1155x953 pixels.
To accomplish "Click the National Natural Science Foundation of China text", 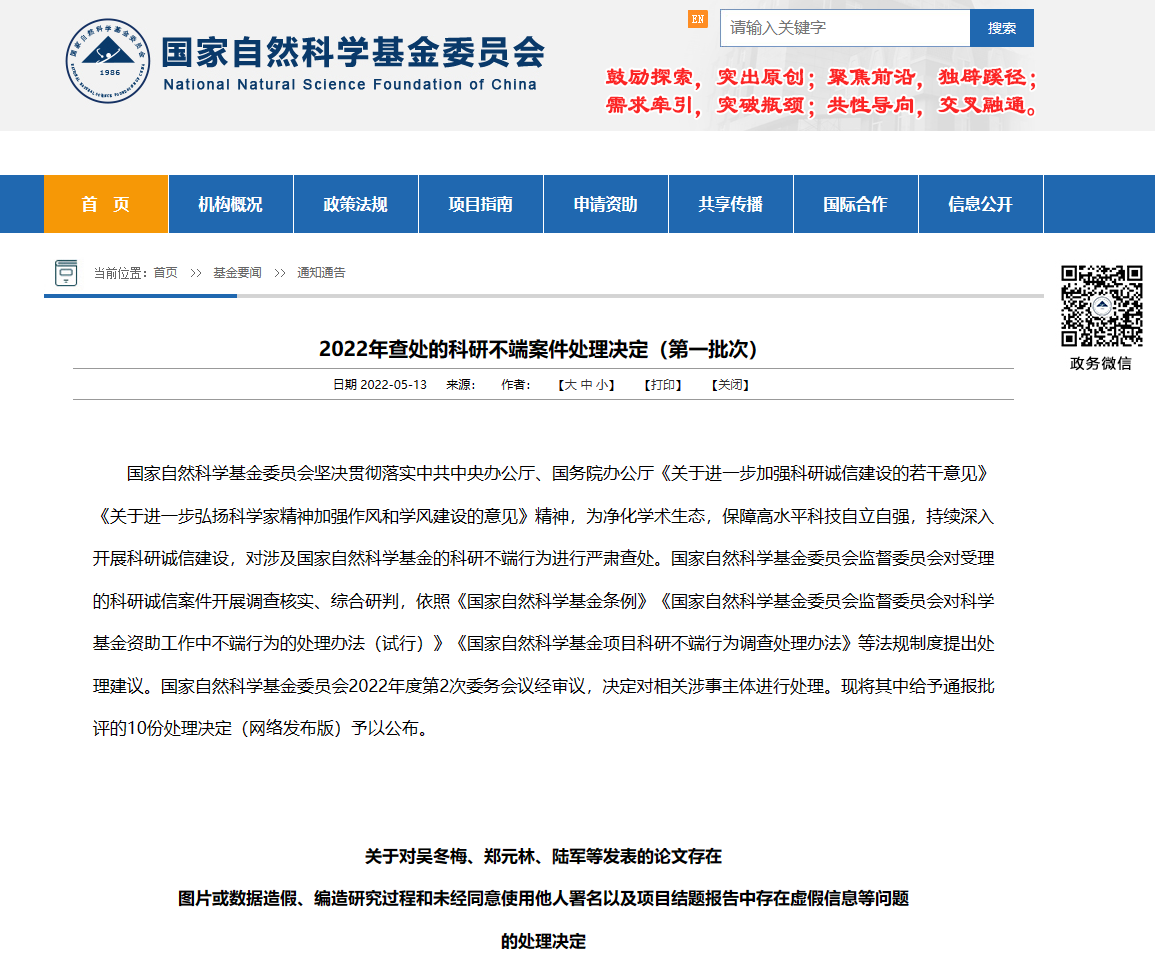I will [350, 85].
